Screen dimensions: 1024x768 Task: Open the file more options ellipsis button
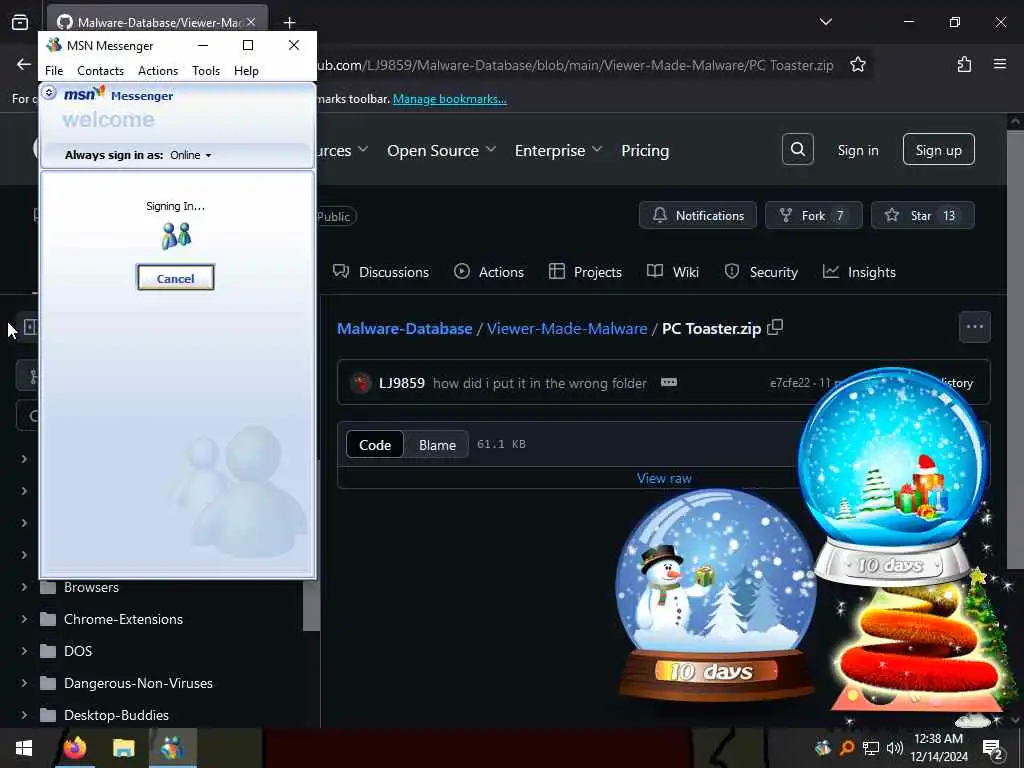pos(974,327)
